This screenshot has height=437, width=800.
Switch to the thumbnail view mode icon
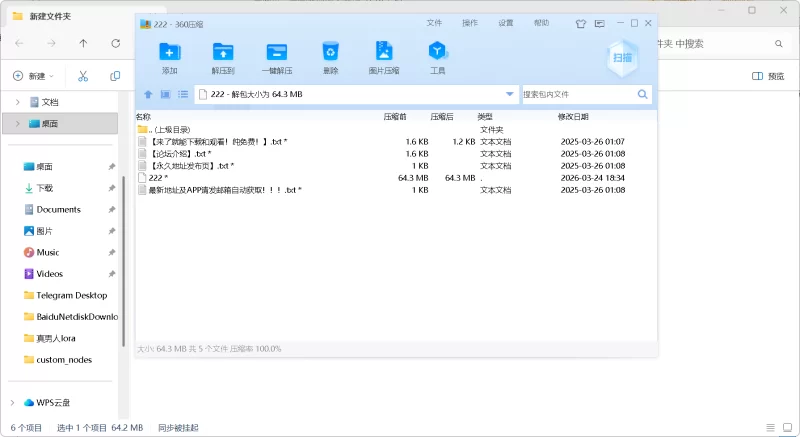(x=166, y=95)
